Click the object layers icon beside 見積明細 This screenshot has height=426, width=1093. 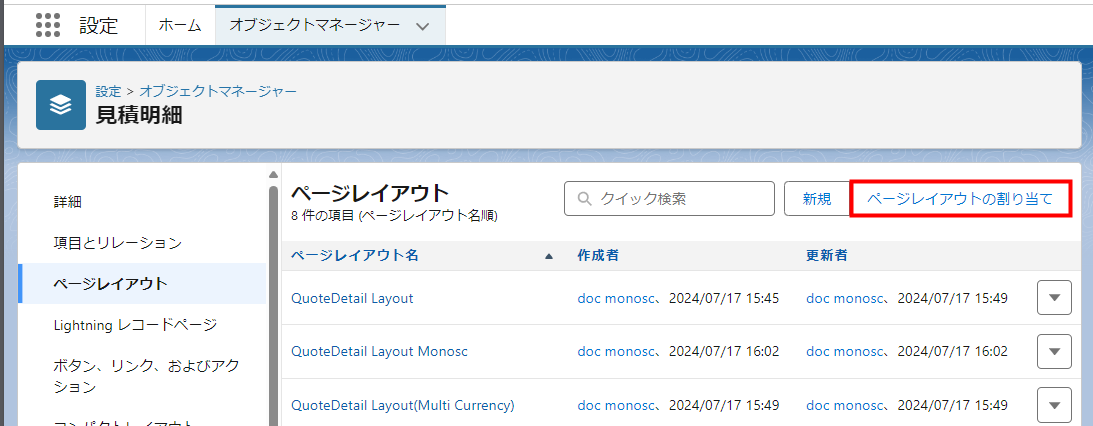coord(61,105)
